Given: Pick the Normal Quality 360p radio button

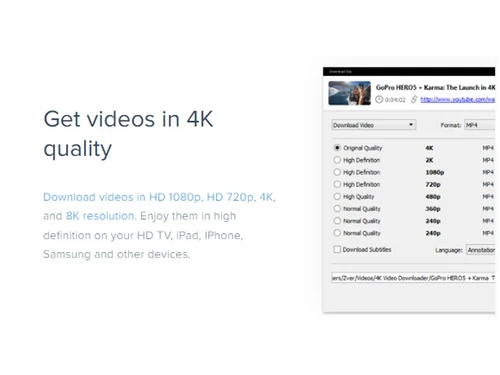Looking at the screenshot, I should pos(337,209).
